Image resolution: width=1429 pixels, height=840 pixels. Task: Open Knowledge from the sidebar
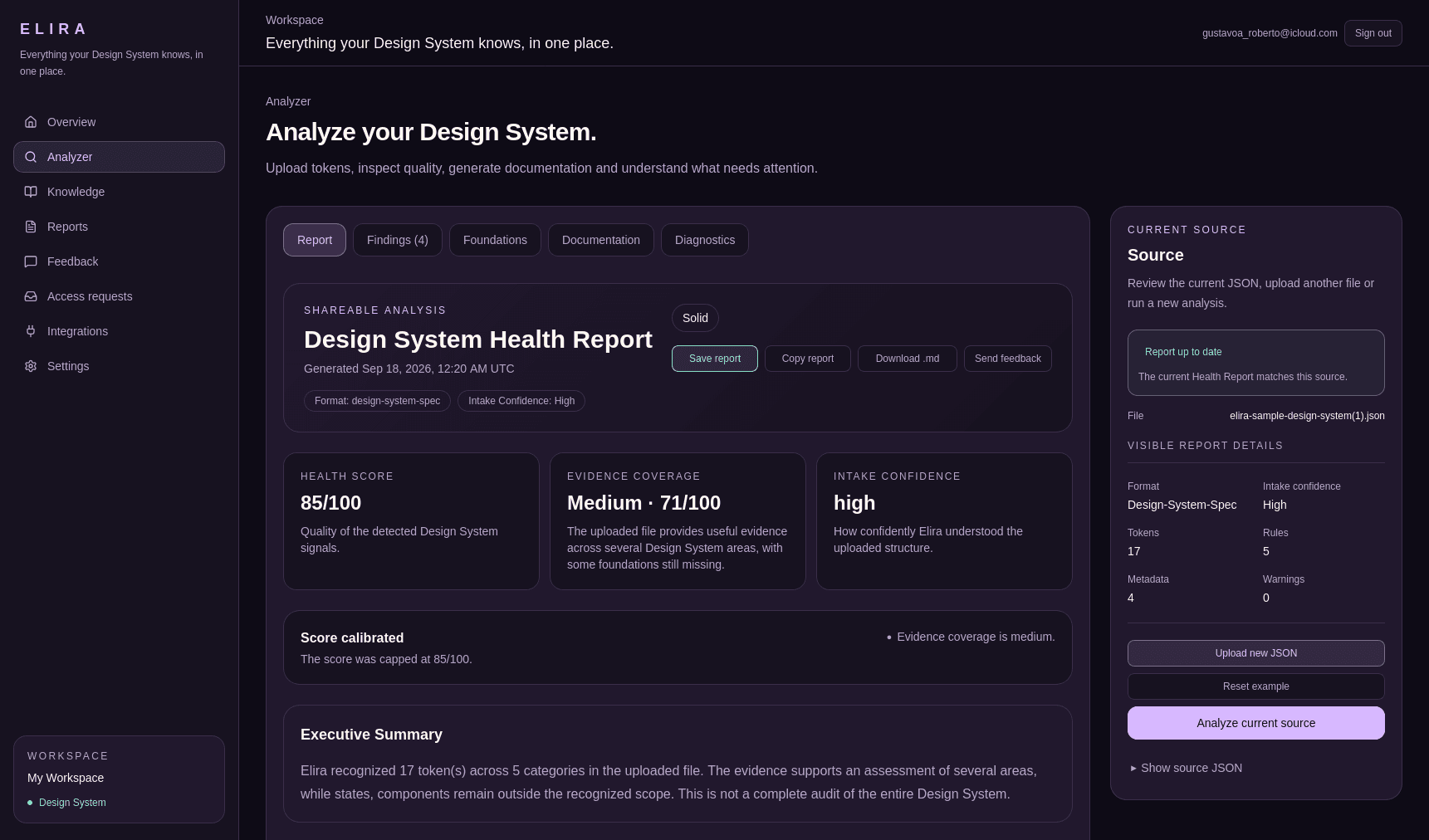click(119, 192)
